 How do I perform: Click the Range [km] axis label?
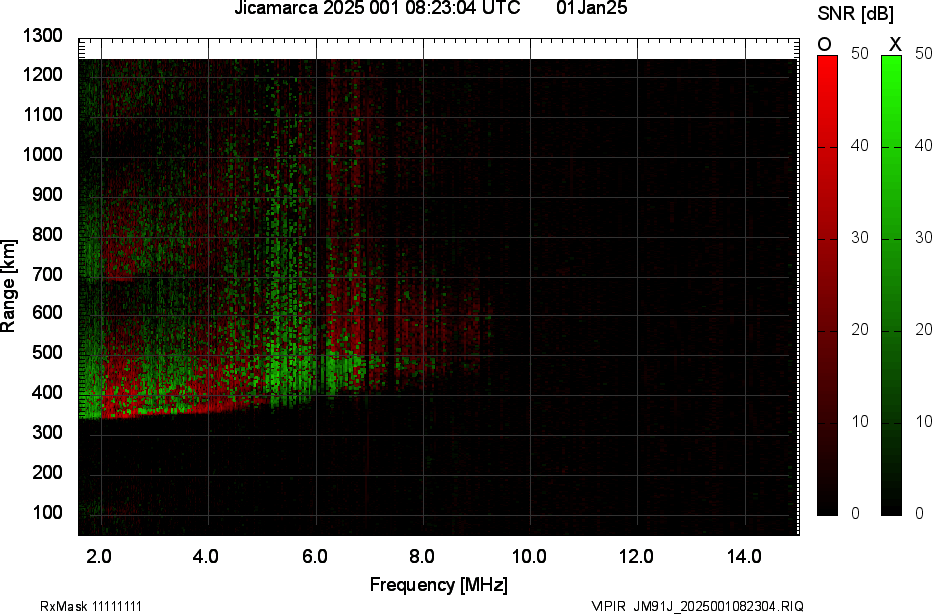pos(8,286)
